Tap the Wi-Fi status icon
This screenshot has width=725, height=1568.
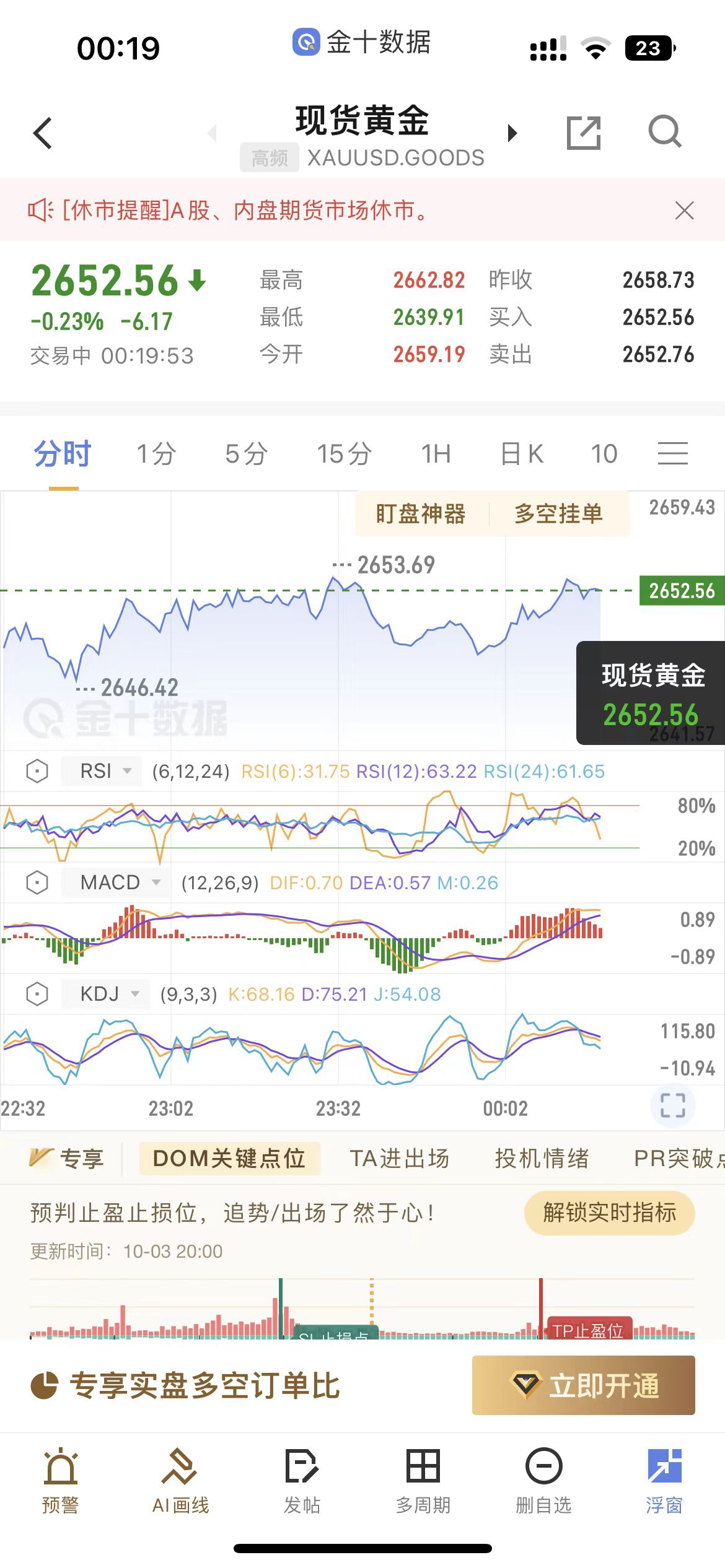coord(595,48)
